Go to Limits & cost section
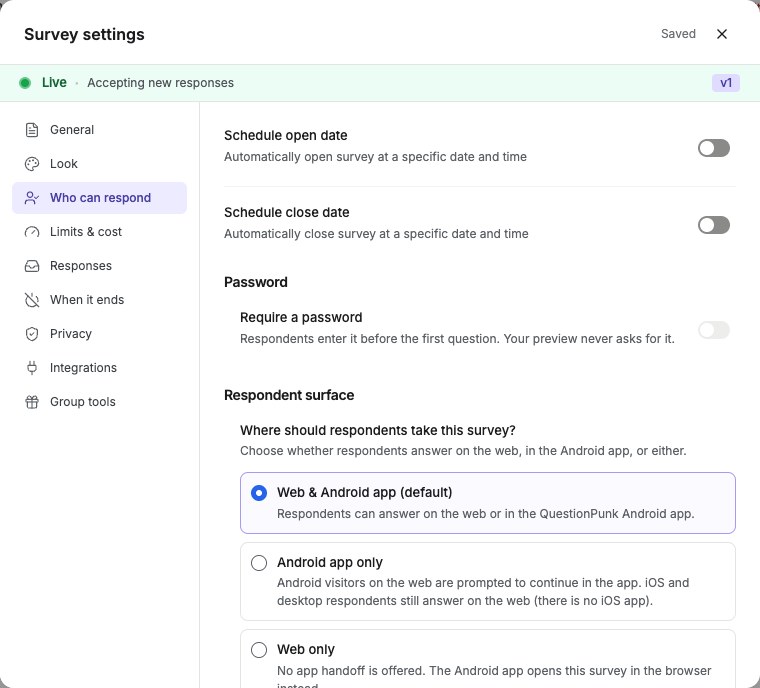The image size is (760, 688). [x=99, y=232]
